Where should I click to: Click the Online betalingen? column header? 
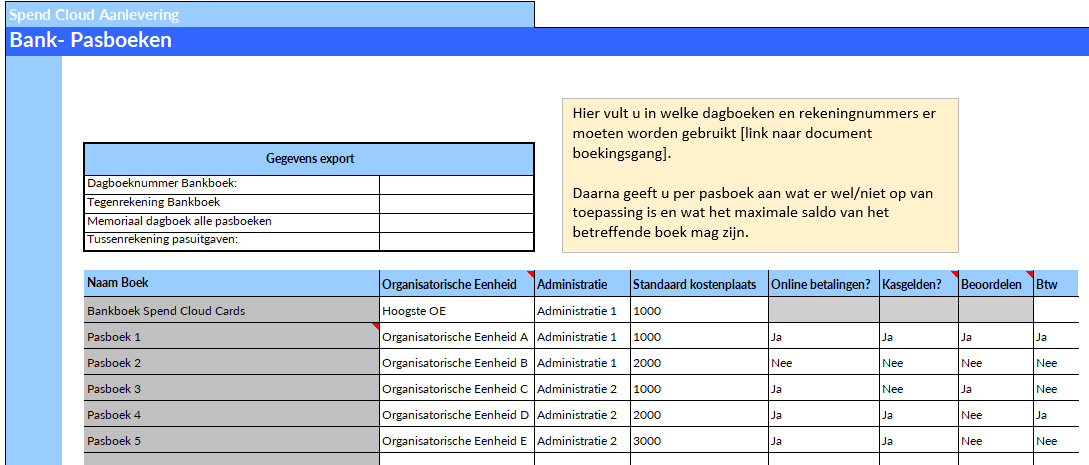(x=823, y=285)
